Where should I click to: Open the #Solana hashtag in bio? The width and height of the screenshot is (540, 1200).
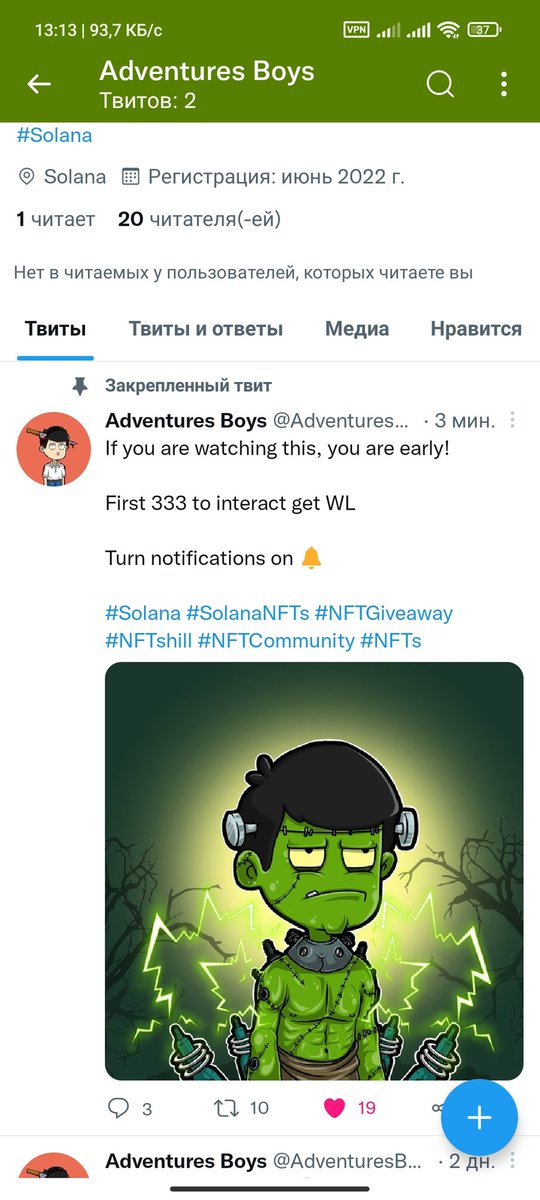(x=54, y=135)
